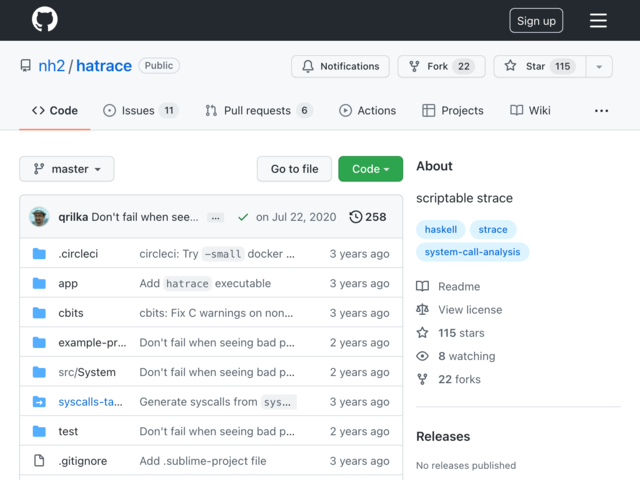Fork the hatrace repository
Viewport: 640px width, 480px height.
441,66
